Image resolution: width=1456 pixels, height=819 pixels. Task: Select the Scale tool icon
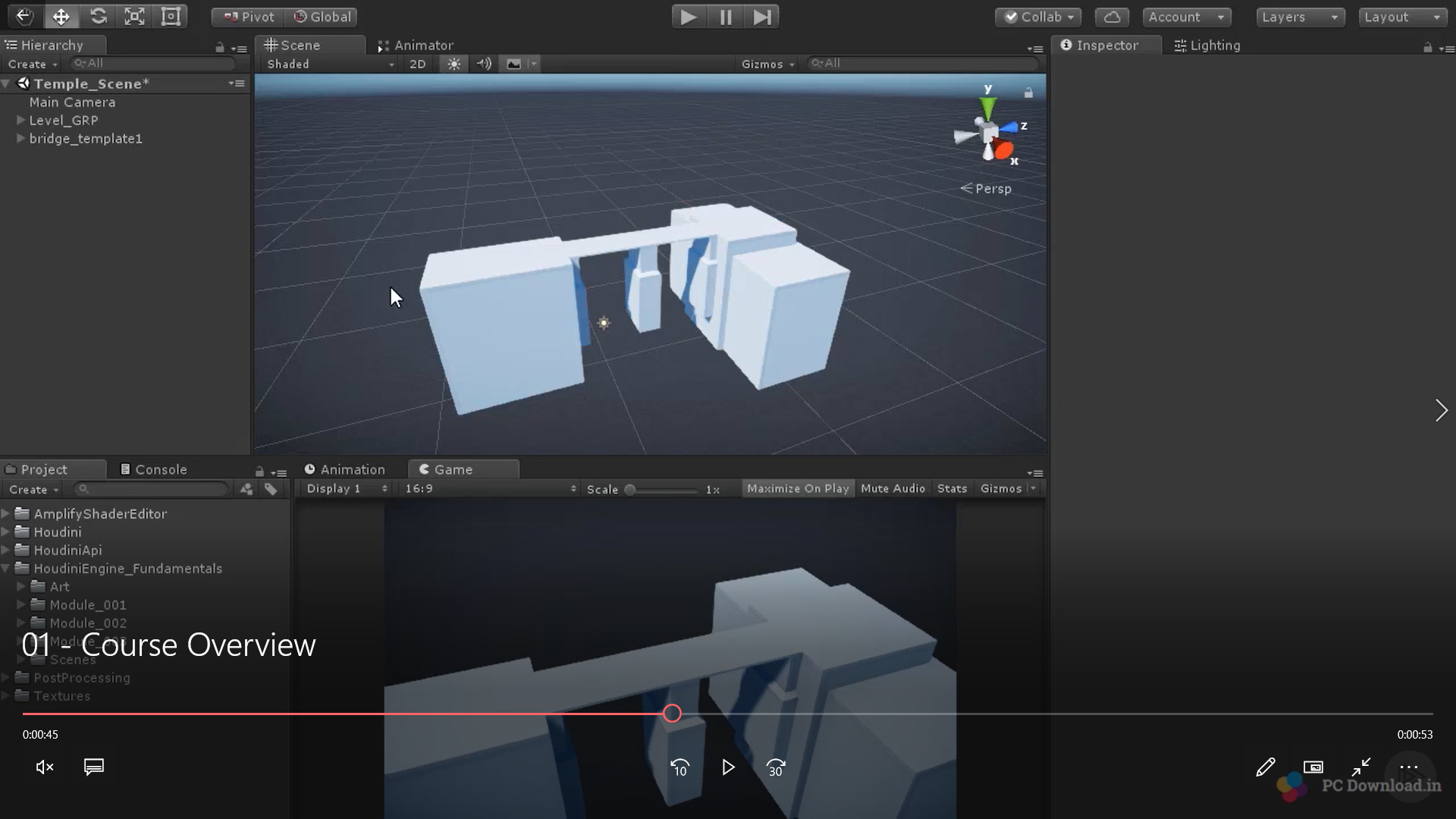click(134, 17)
